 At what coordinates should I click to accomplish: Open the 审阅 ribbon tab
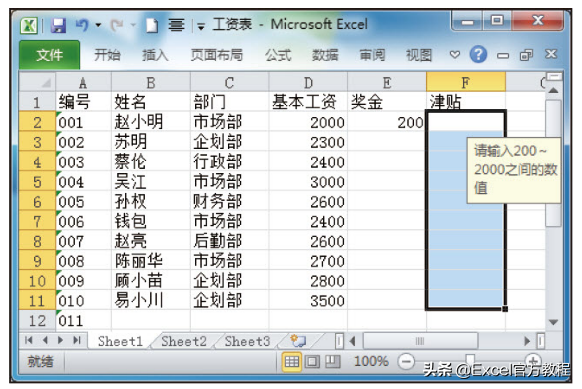(x=372, y=55)
